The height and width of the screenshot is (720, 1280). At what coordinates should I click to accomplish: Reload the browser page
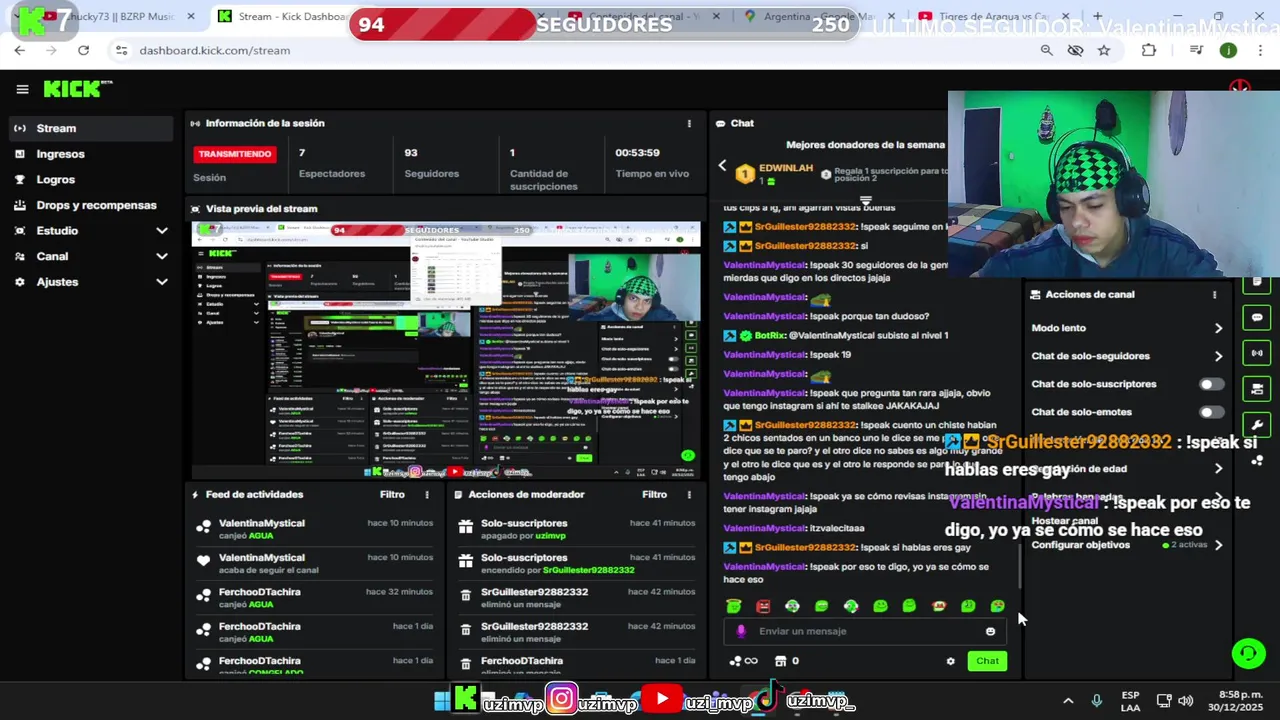coord(83,50)
